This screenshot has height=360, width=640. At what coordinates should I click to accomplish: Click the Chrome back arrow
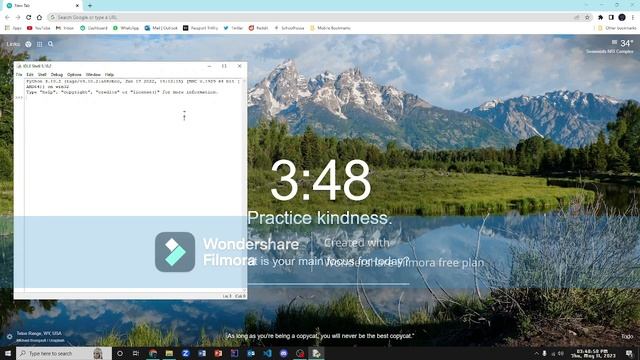pos(7,18)
